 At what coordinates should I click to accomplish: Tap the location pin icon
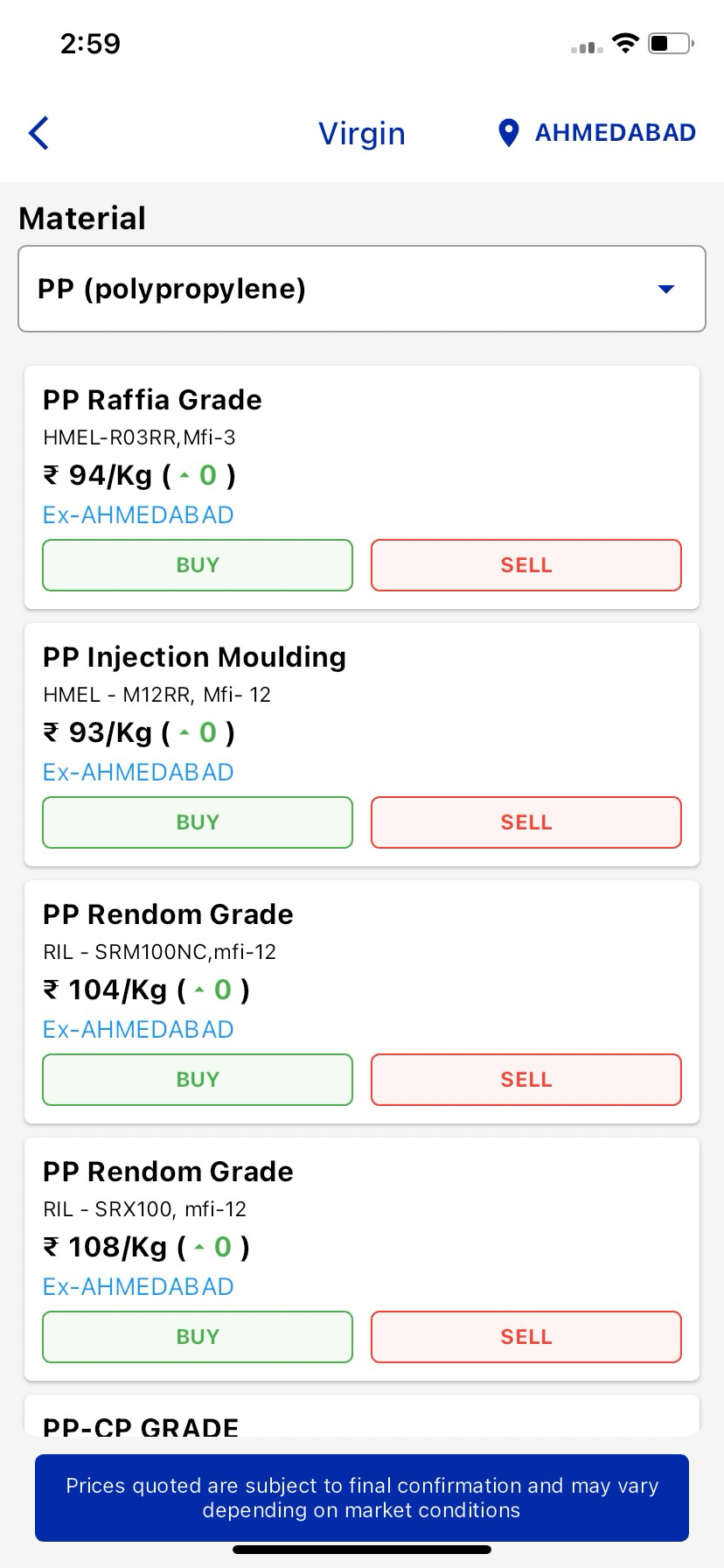(508, 133)
